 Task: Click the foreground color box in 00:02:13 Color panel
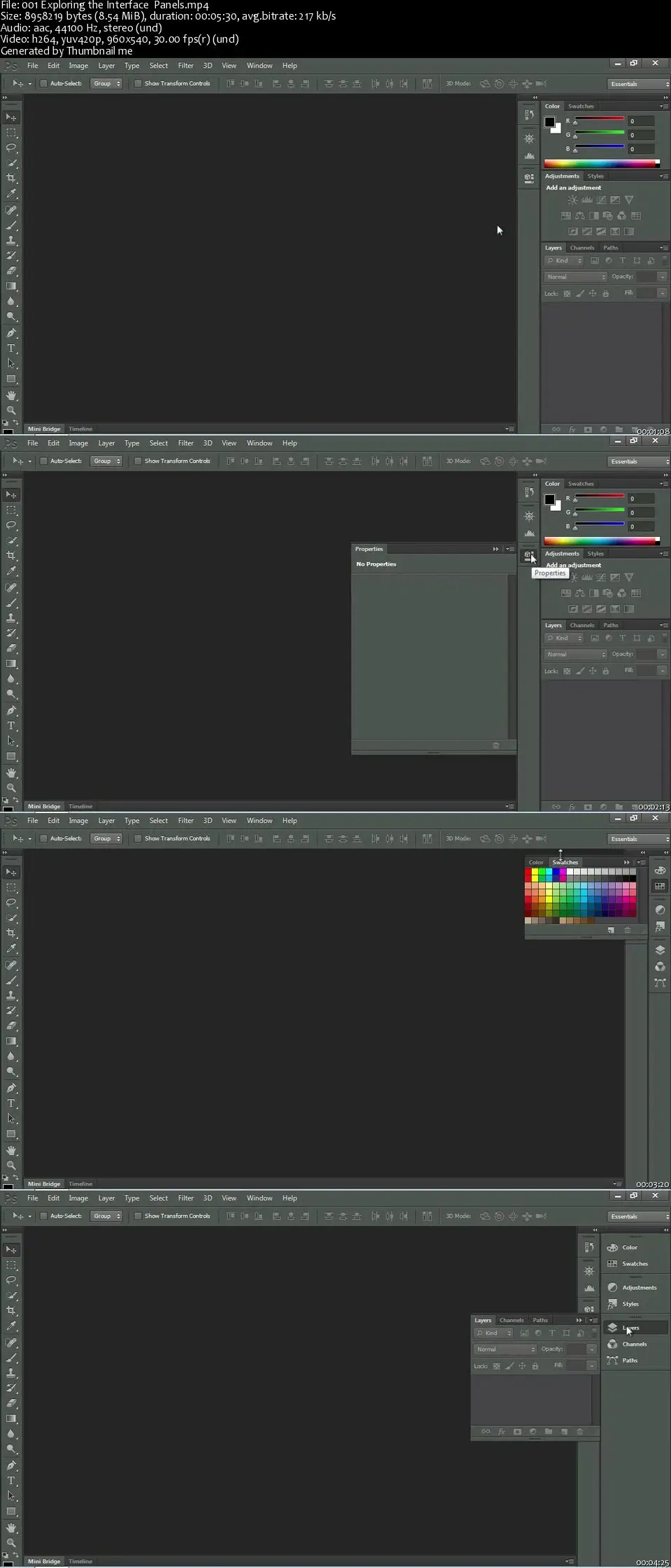coord(549,499)
